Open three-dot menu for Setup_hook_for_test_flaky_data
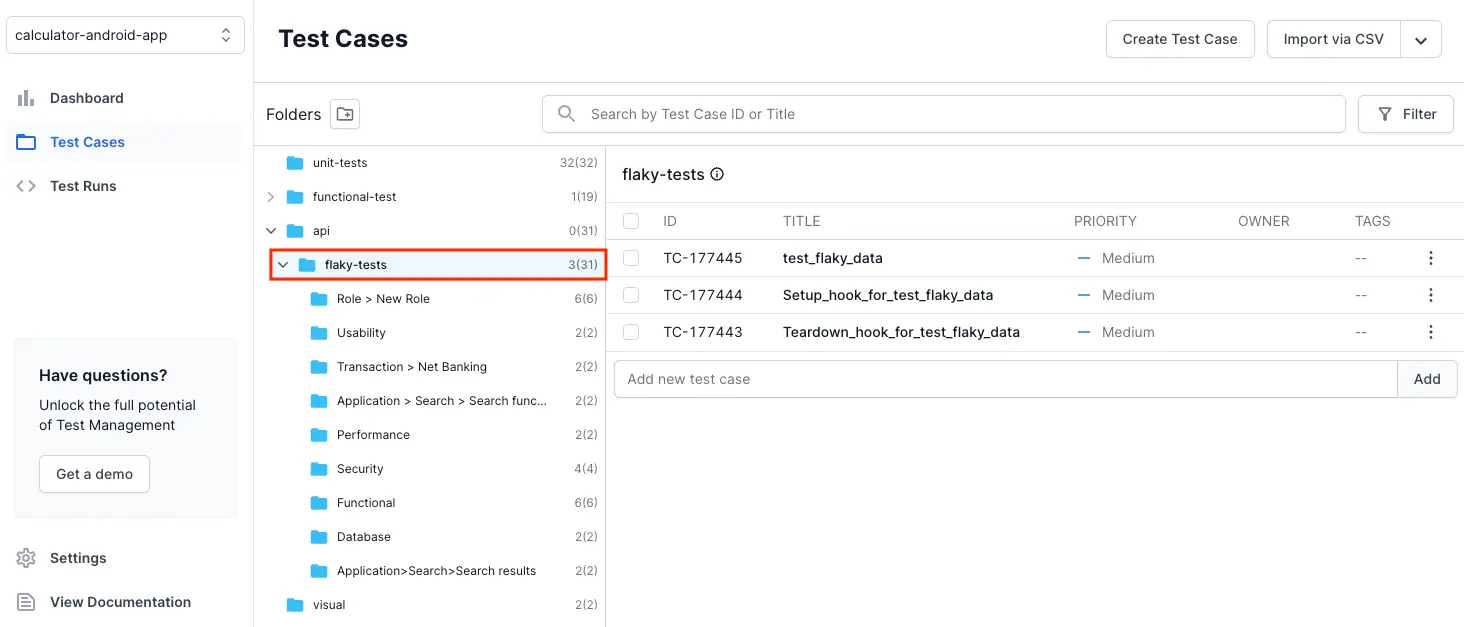The image size is (1464, 627). tap(1431, 295)
